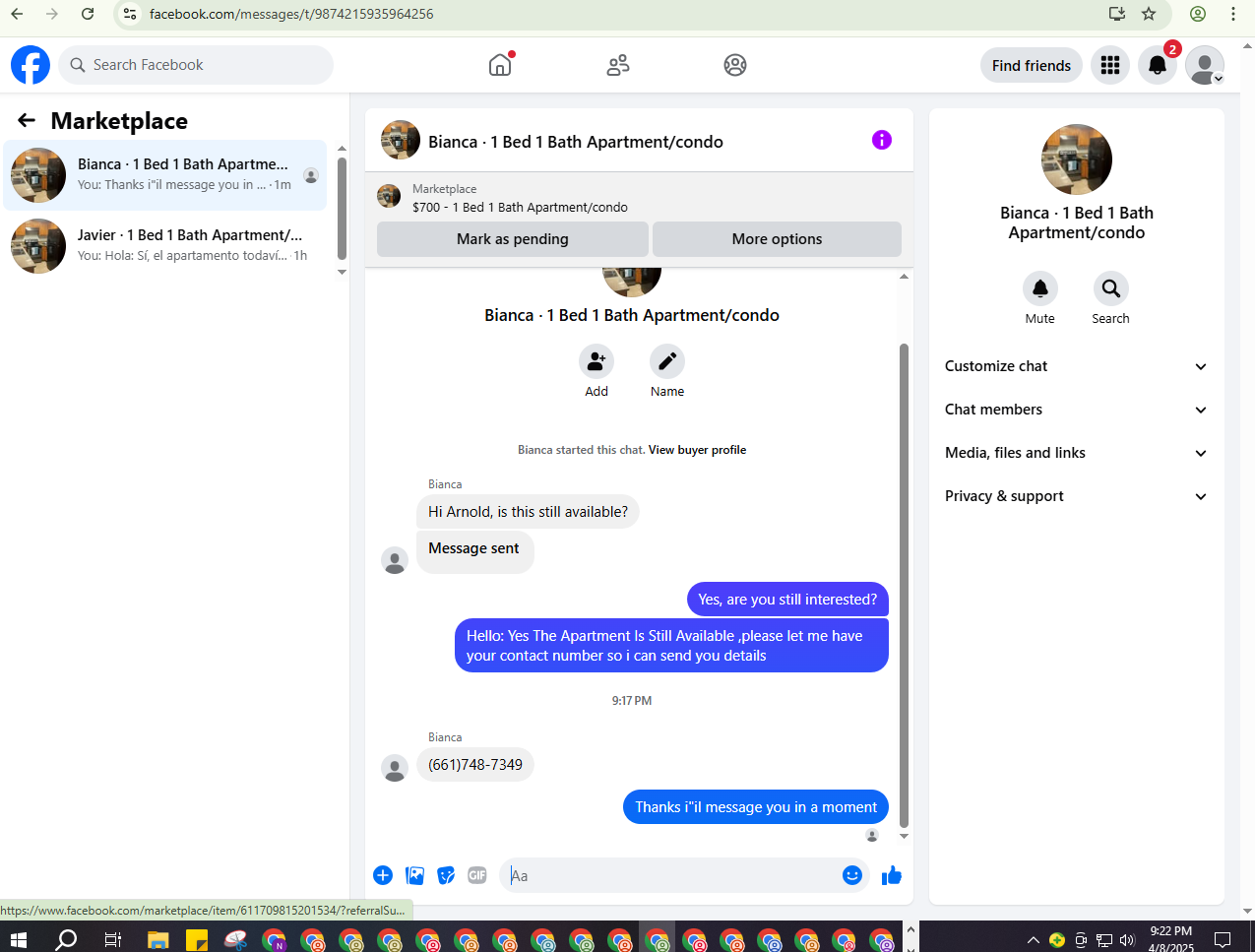Open Windows notification center icon

pos(1223,939)
